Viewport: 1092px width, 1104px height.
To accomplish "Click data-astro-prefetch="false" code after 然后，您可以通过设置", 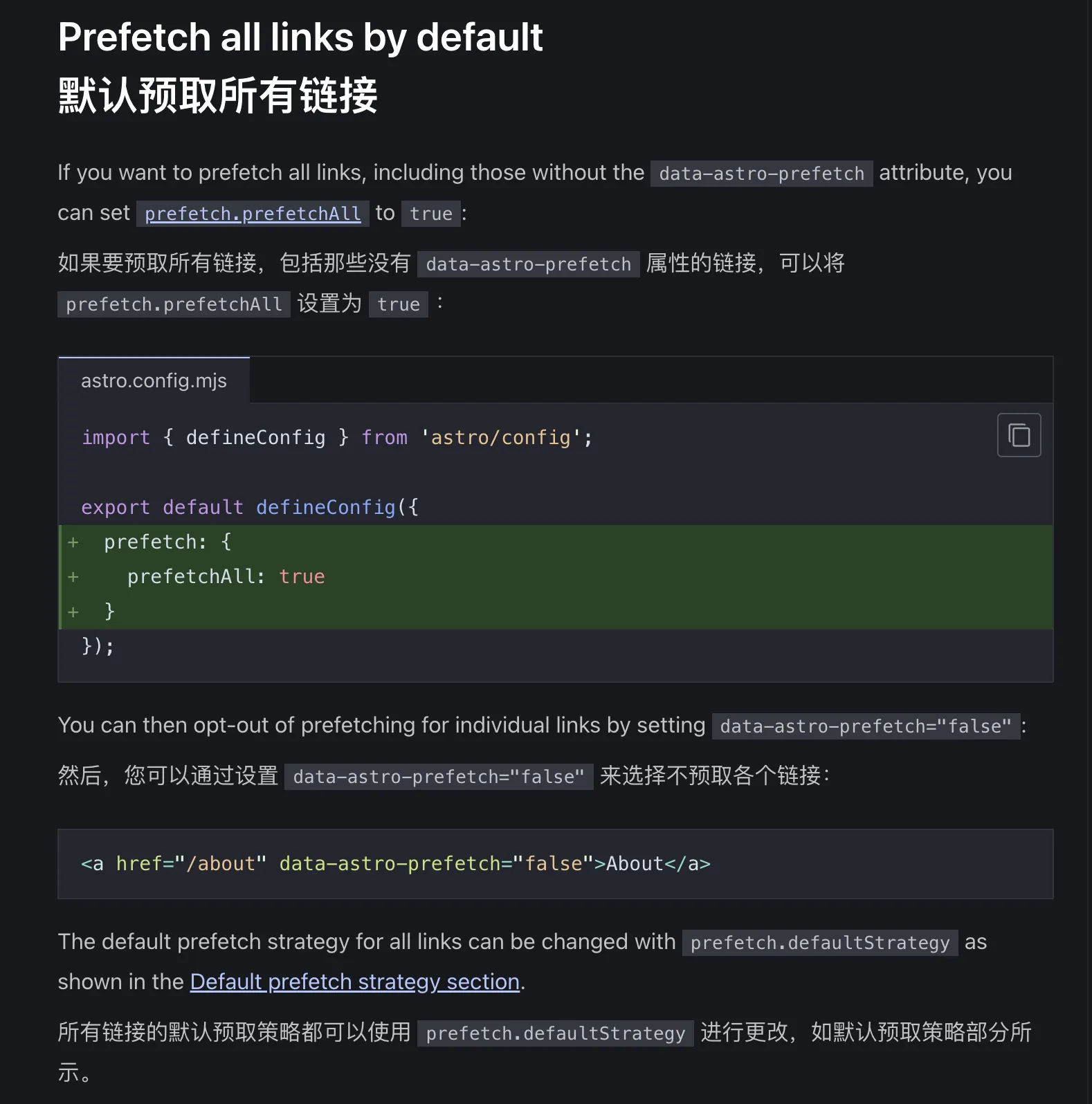I will coord(439,777).
